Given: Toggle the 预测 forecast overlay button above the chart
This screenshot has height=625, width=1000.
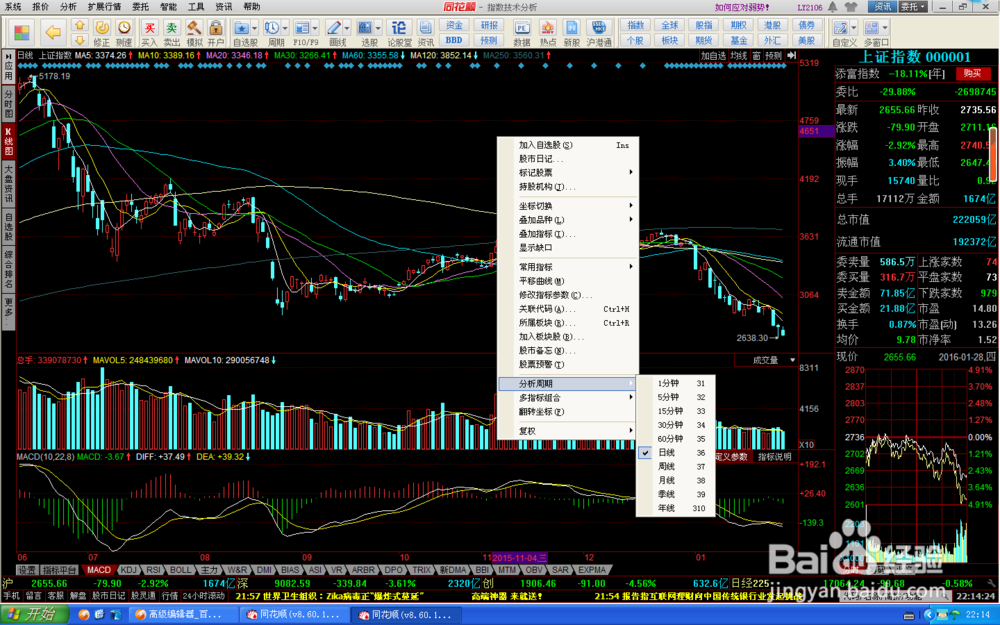Looking at the screenshot, I should pos(774,56).
